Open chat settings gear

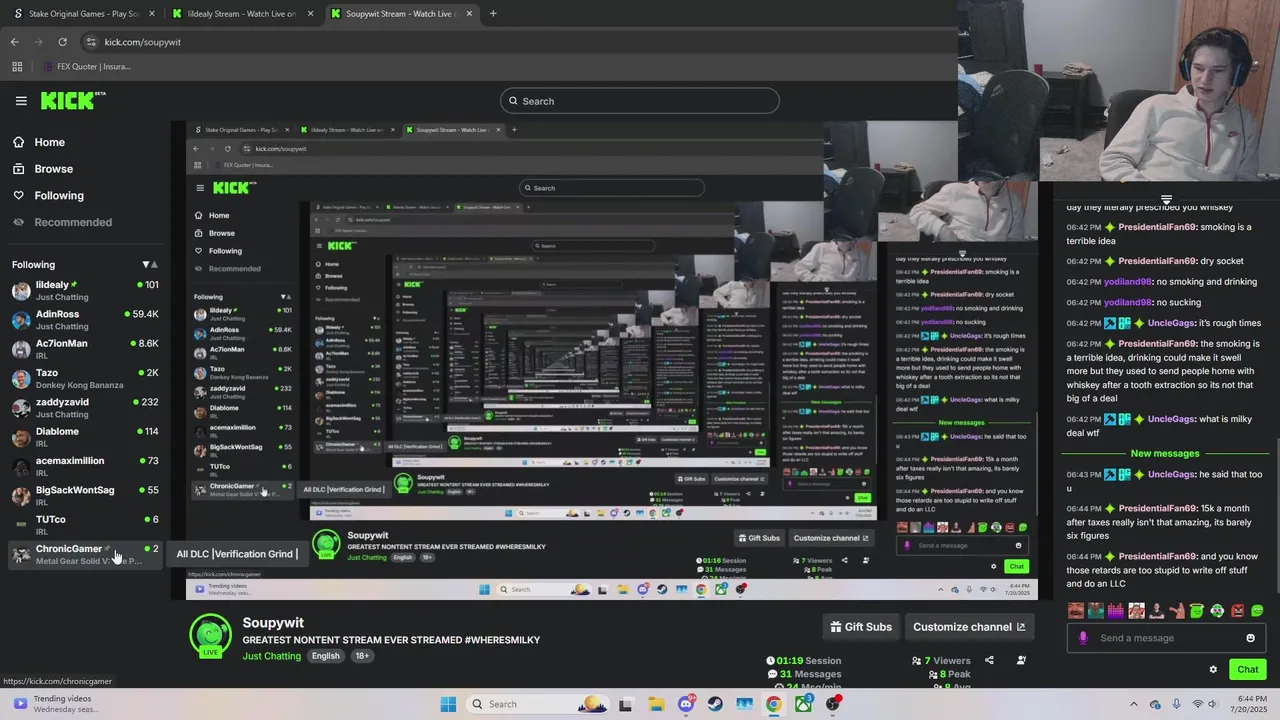tap(1213, 670)
